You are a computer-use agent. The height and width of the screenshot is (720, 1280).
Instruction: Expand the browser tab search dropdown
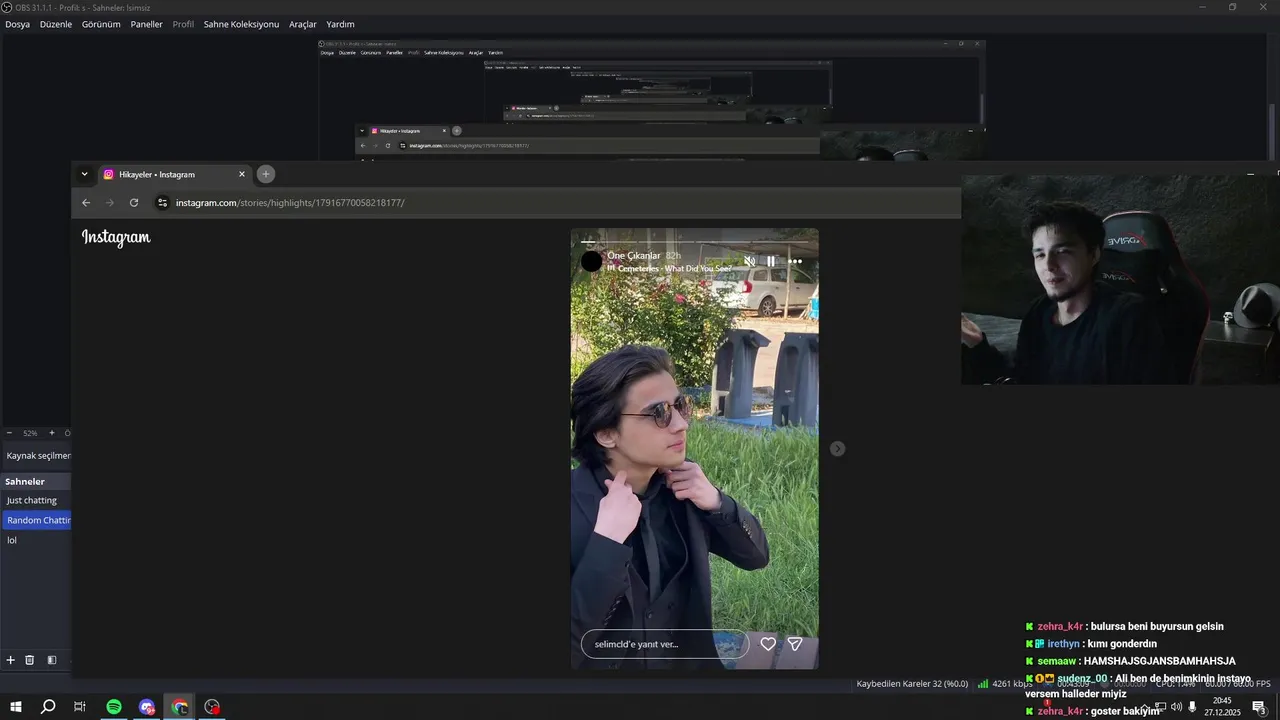click(84, 174)
